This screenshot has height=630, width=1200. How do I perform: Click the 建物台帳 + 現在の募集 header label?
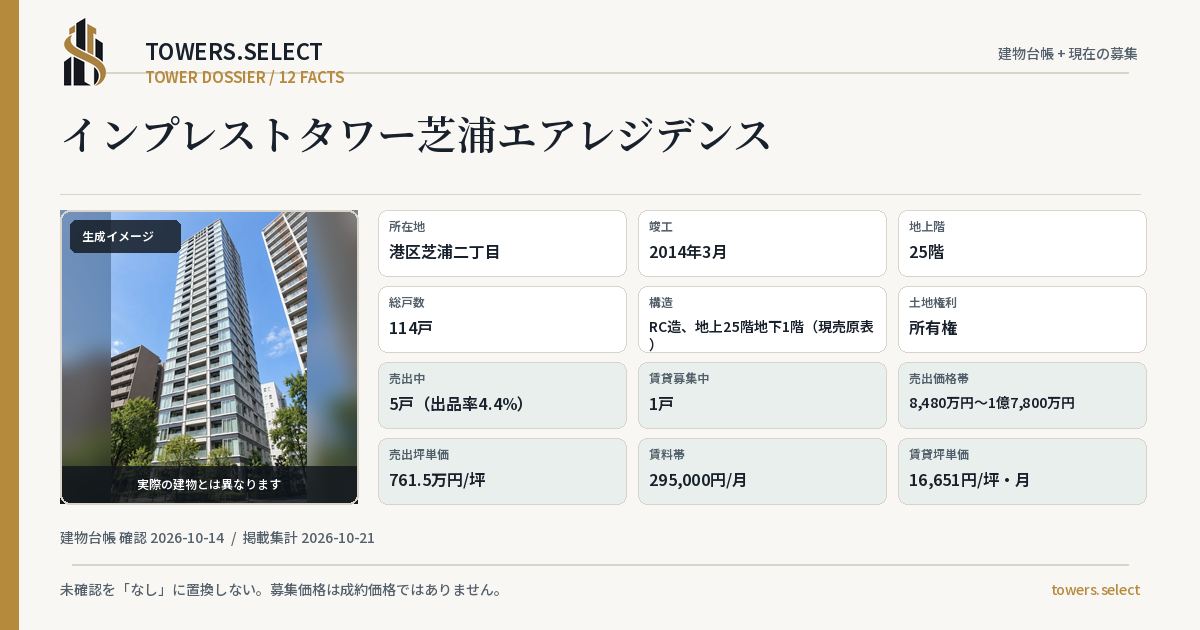point(1068,53)
